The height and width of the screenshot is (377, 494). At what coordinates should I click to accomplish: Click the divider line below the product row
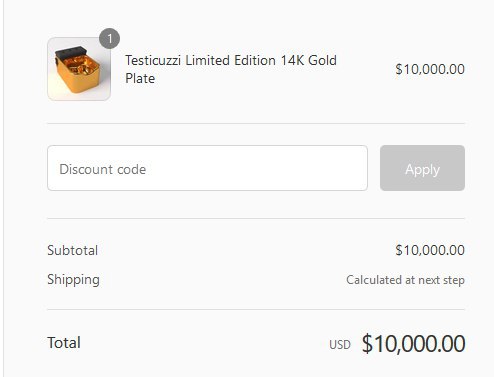(256, 123)
